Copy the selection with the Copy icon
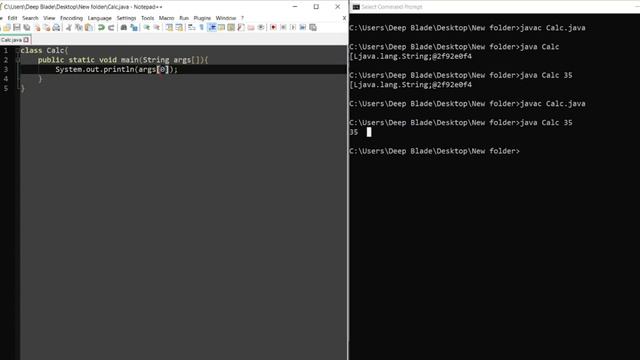Viewport: 640px width, 360px height. [x=78, y=27]
